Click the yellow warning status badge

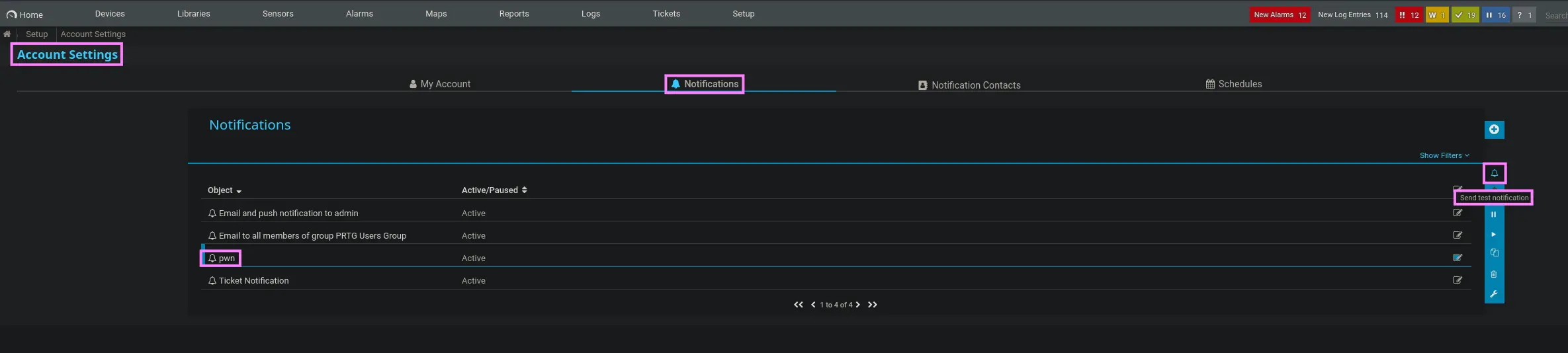1436,15
